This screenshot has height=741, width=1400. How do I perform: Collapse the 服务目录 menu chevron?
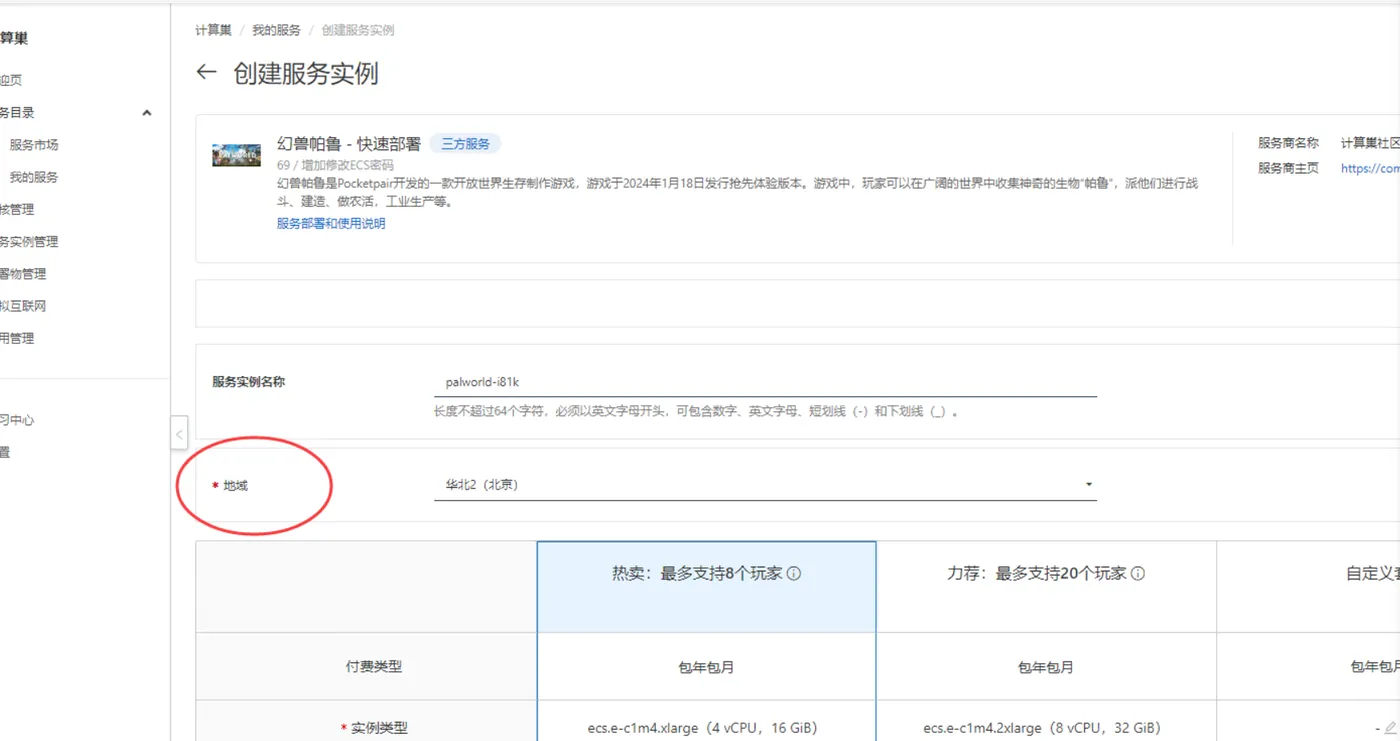(x=147, y=113)
